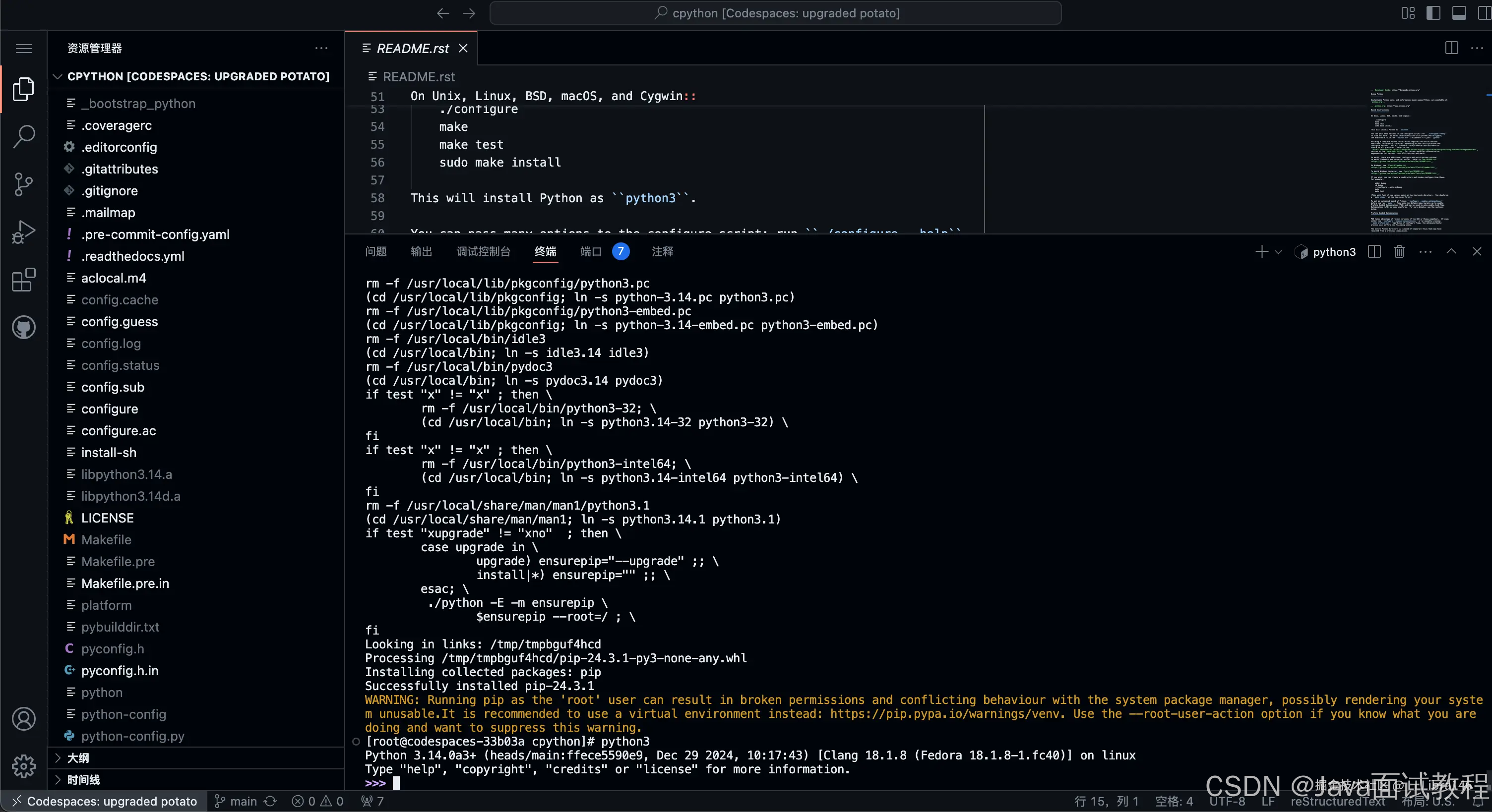Switch to the 调试控制台 panel tab
Viewport: 1492px width, 812px height.
click(x=484, y=252)
